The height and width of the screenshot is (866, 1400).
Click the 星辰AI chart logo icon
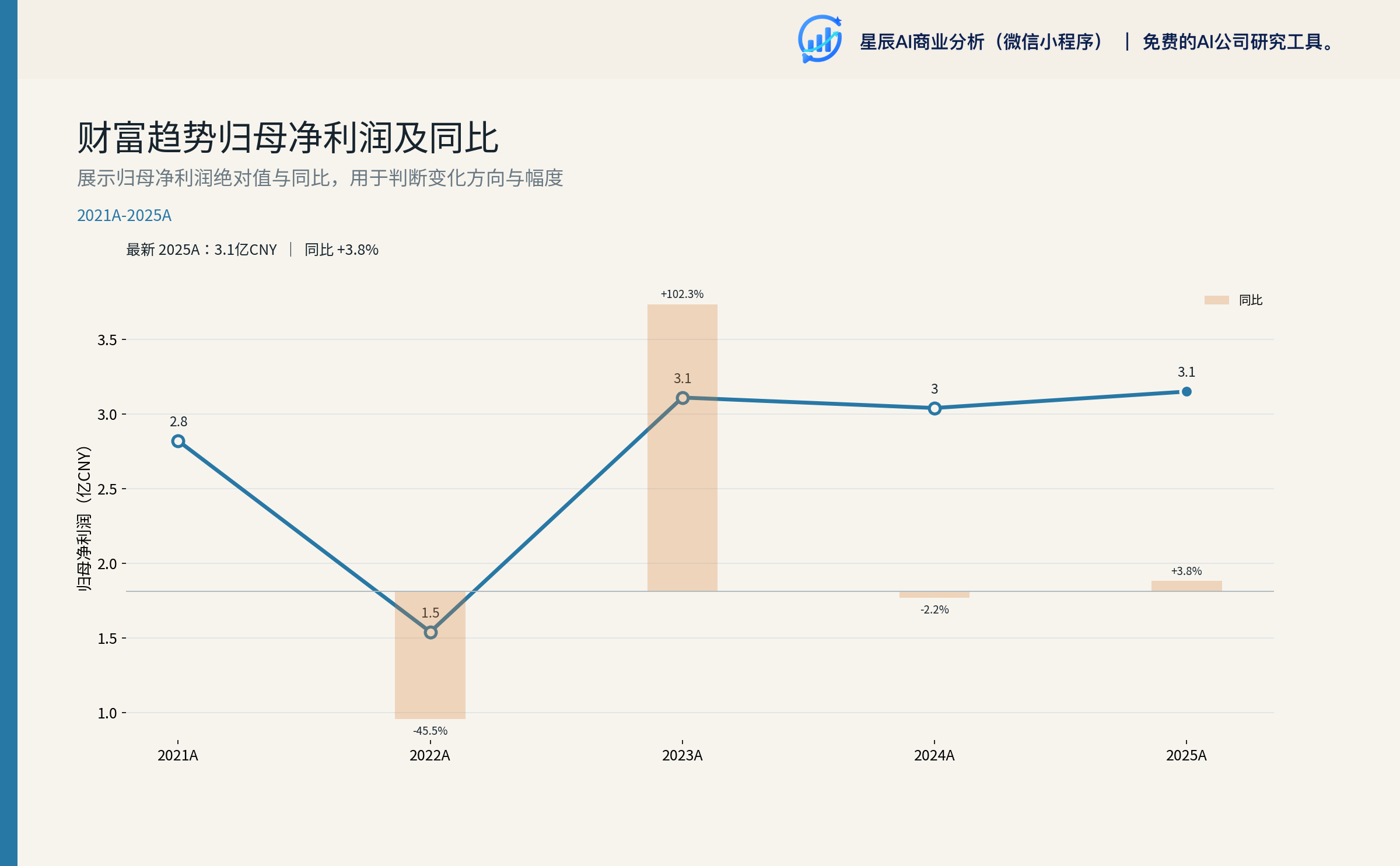[820, 39]
